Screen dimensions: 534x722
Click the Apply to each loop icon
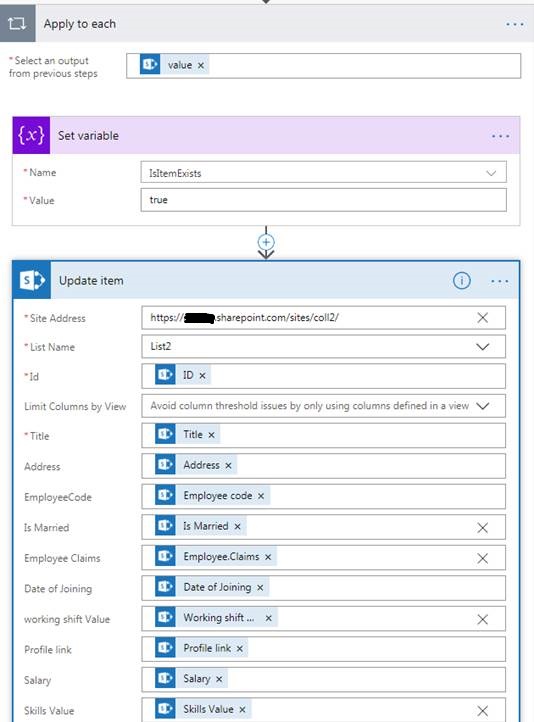pyautogui.click(x=17, y=23)
